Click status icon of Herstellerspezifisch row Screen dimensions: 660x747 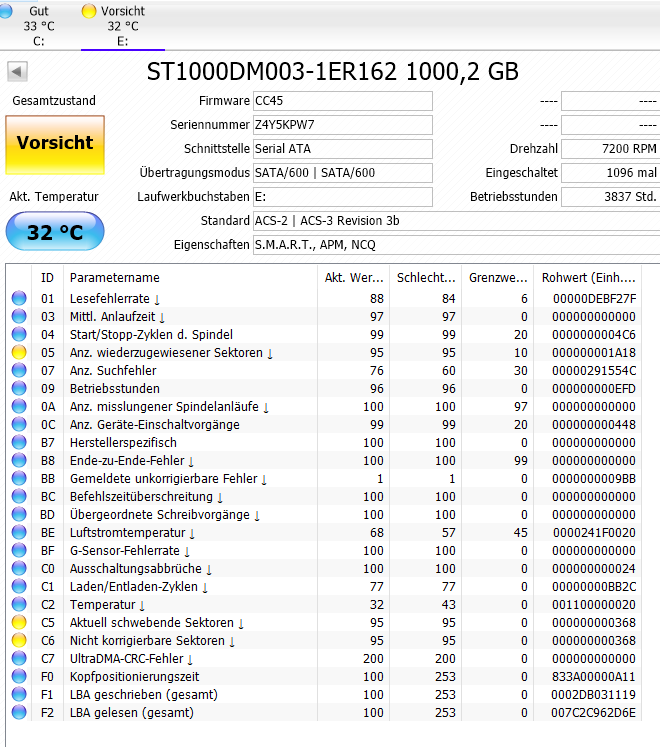pos(19,443)
